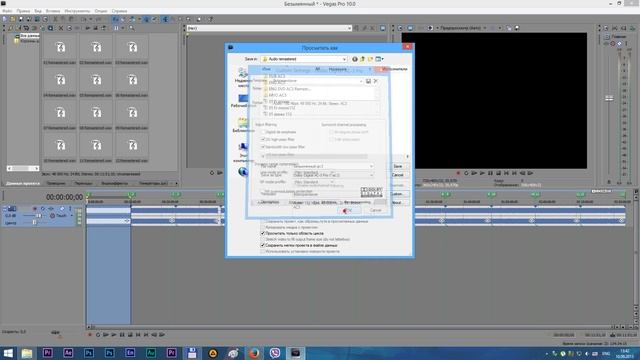Open the Инструменты menu

coord(77,11)
